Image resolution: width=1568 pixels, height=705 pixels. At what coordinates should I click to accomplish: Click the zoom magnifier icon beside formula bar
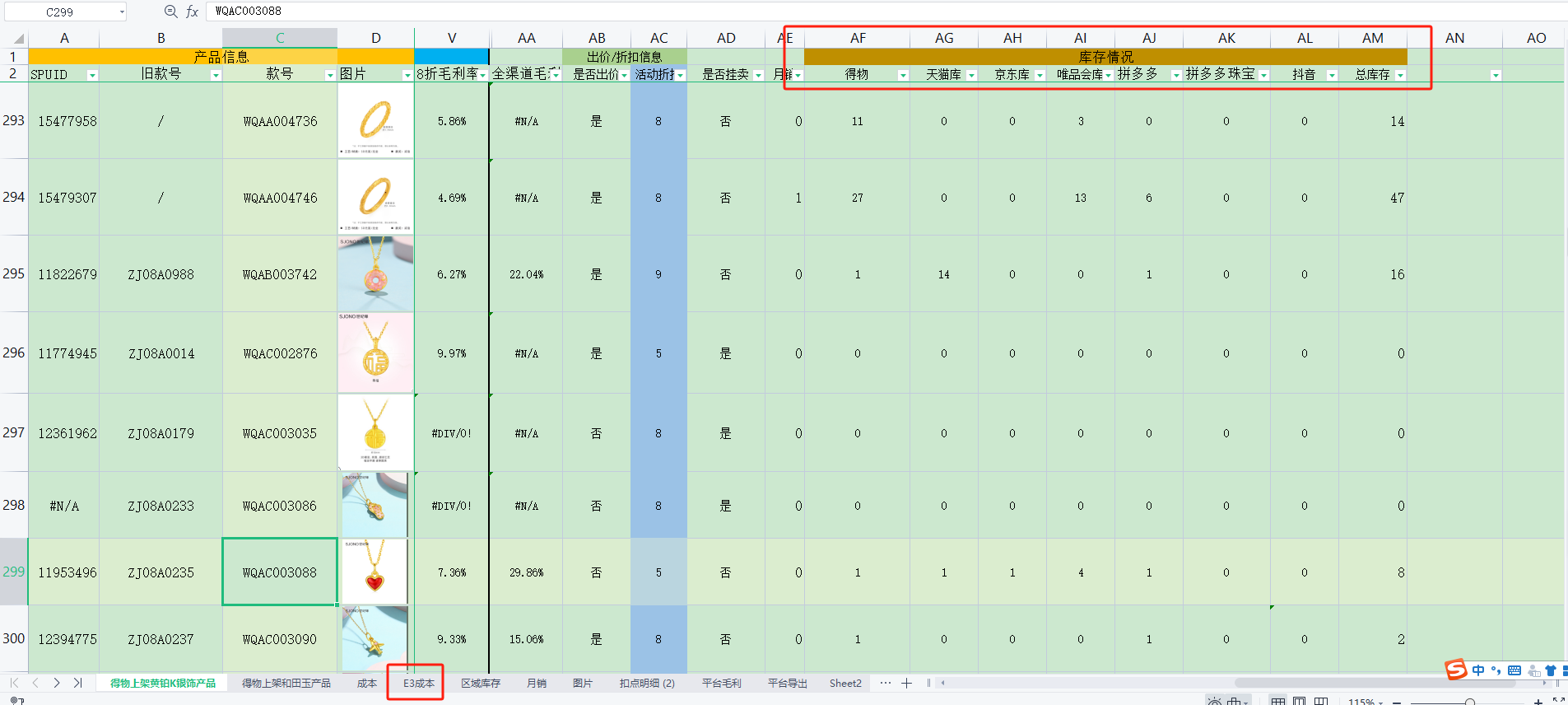(170, 12)
